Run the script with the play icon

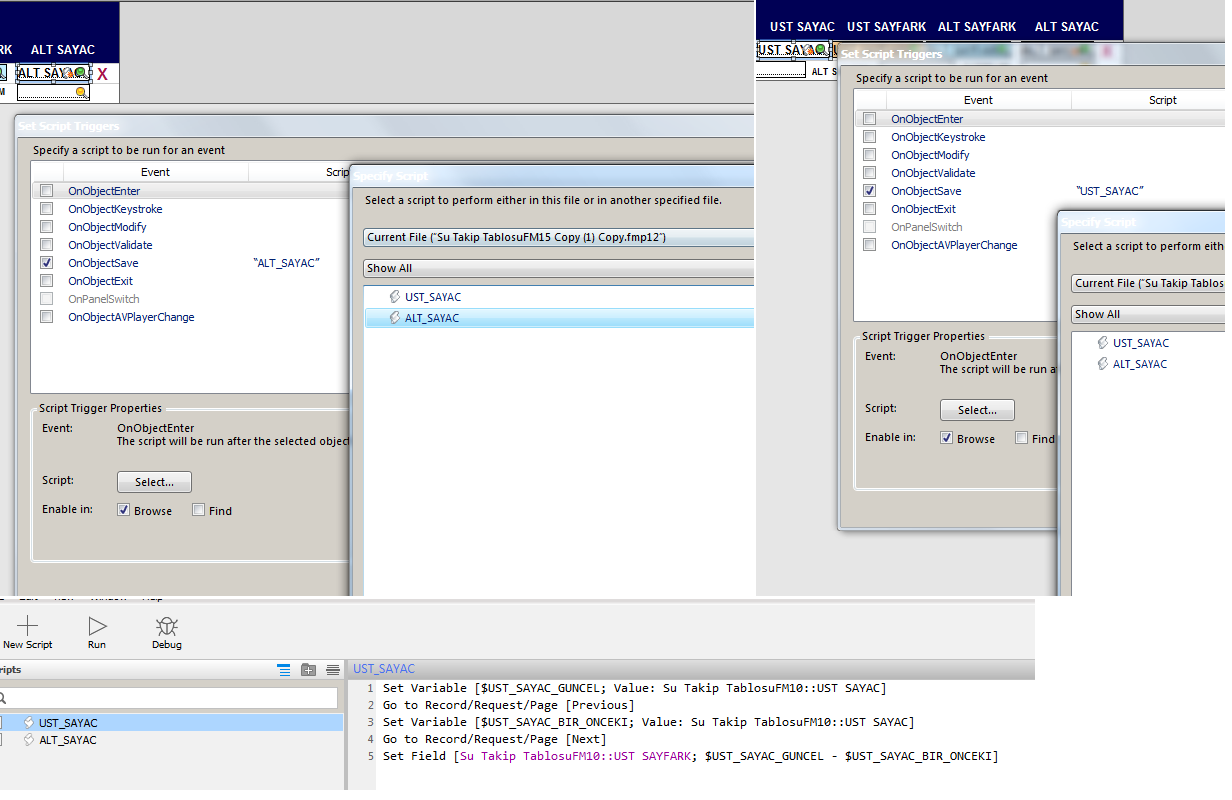click(x=97, y=627)
